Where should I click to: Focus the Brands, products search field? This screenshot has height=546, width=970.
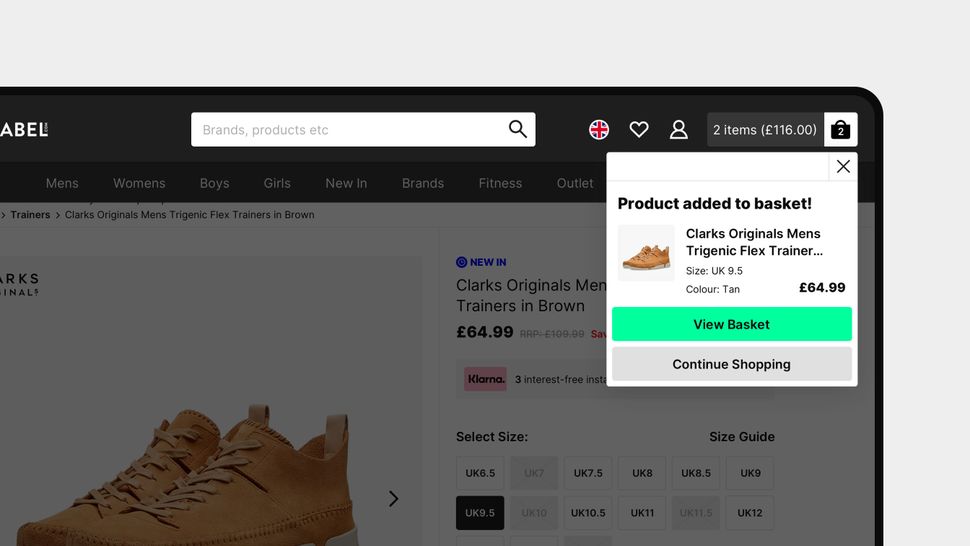363,129
